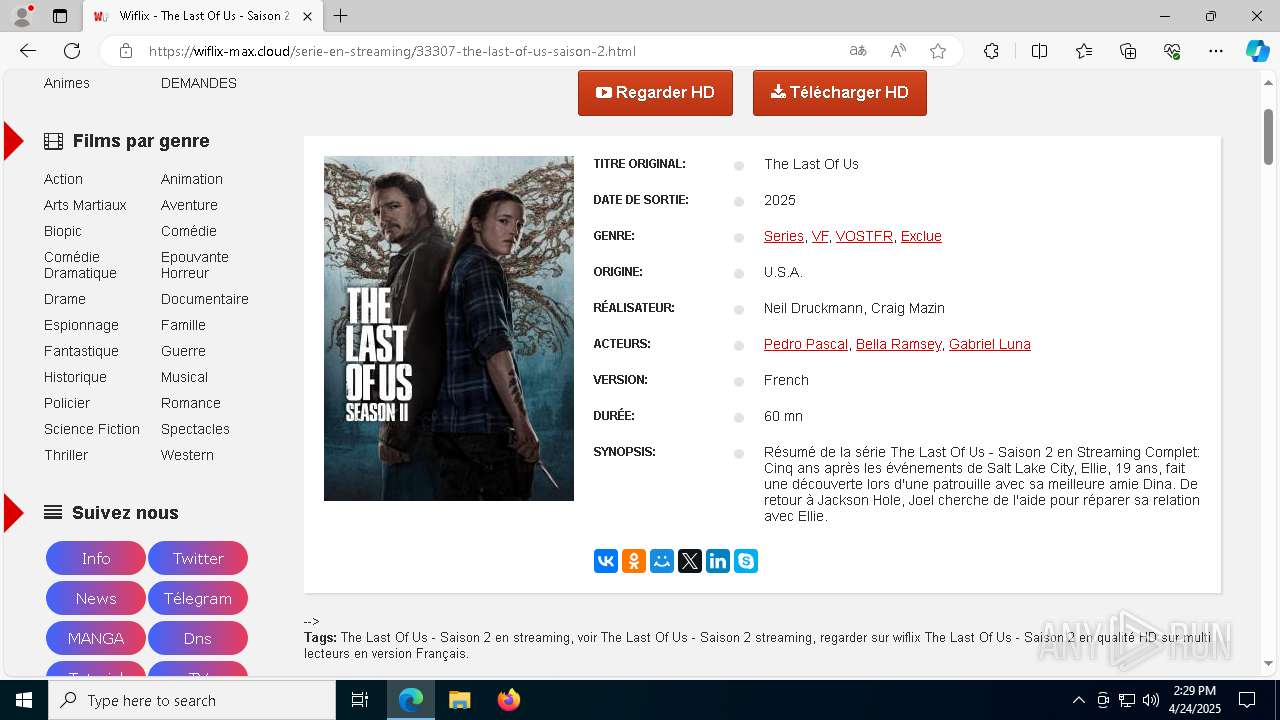Select the Wiflix Last Of Us tab
The width and height of the screenshot is (1280, 720).
(203, 16)
